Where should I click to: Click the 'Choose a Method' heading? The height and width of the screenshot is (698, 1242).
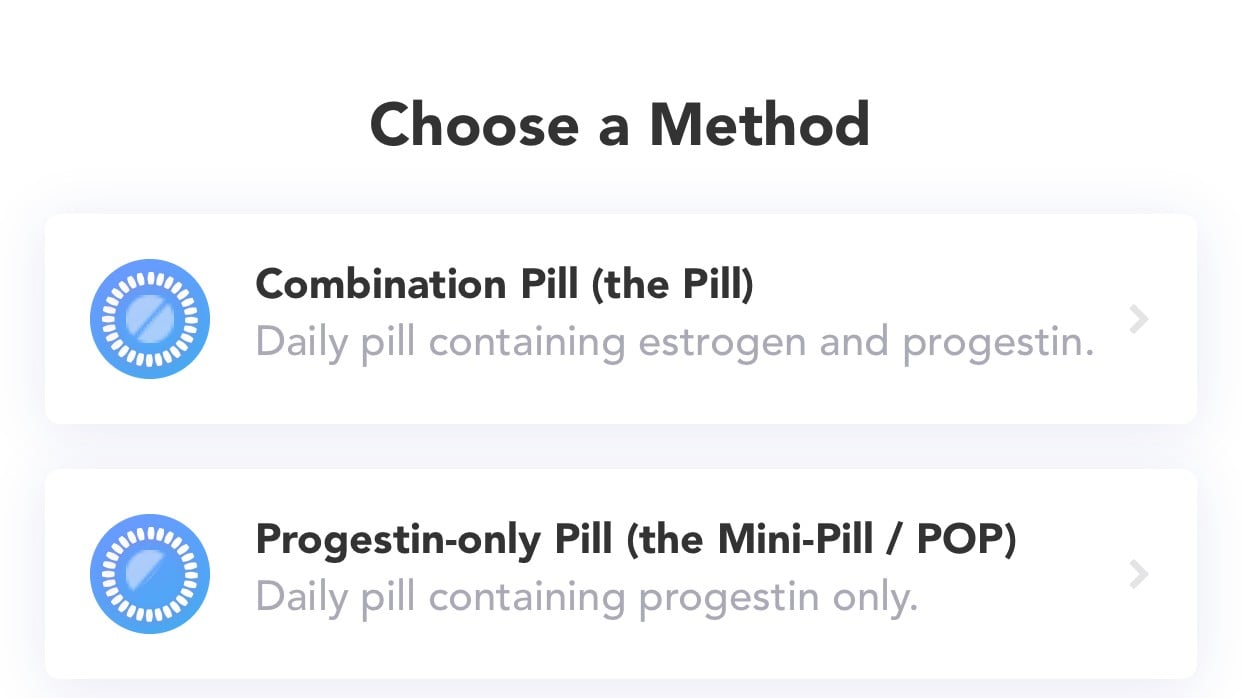620,123
